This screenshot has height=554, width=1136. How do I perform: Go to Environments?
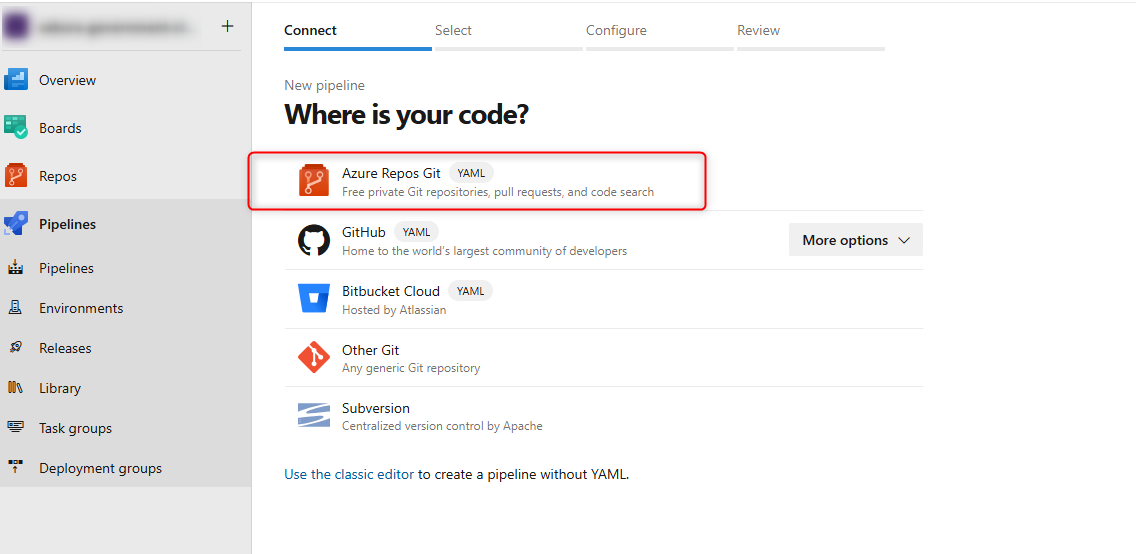pyautogui.click(x=125, y=308)
